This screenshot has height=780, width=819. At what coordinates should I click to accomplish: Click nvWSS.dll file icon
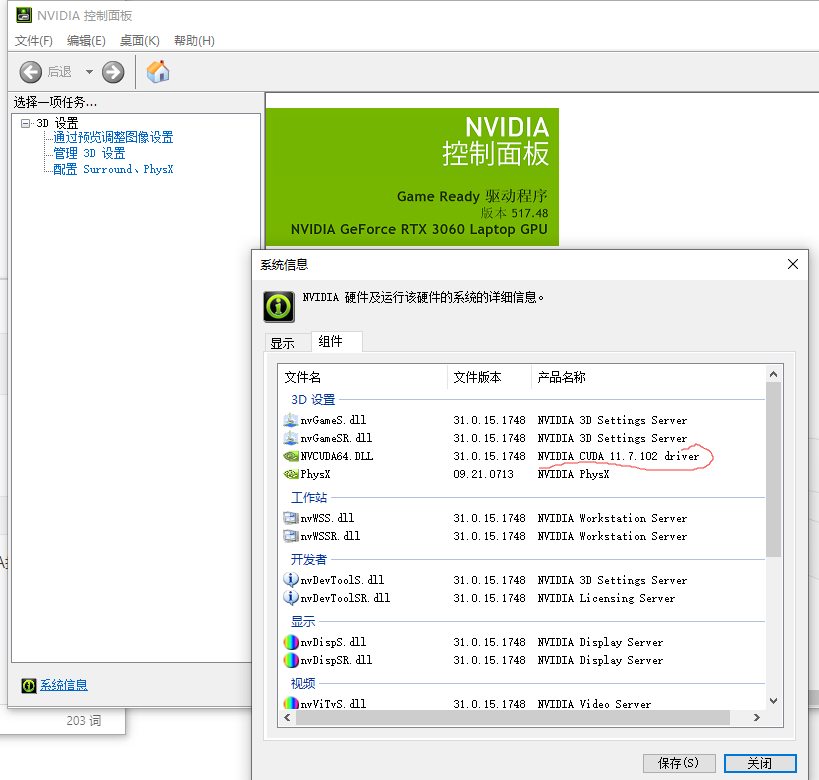[x=290, y=518]
